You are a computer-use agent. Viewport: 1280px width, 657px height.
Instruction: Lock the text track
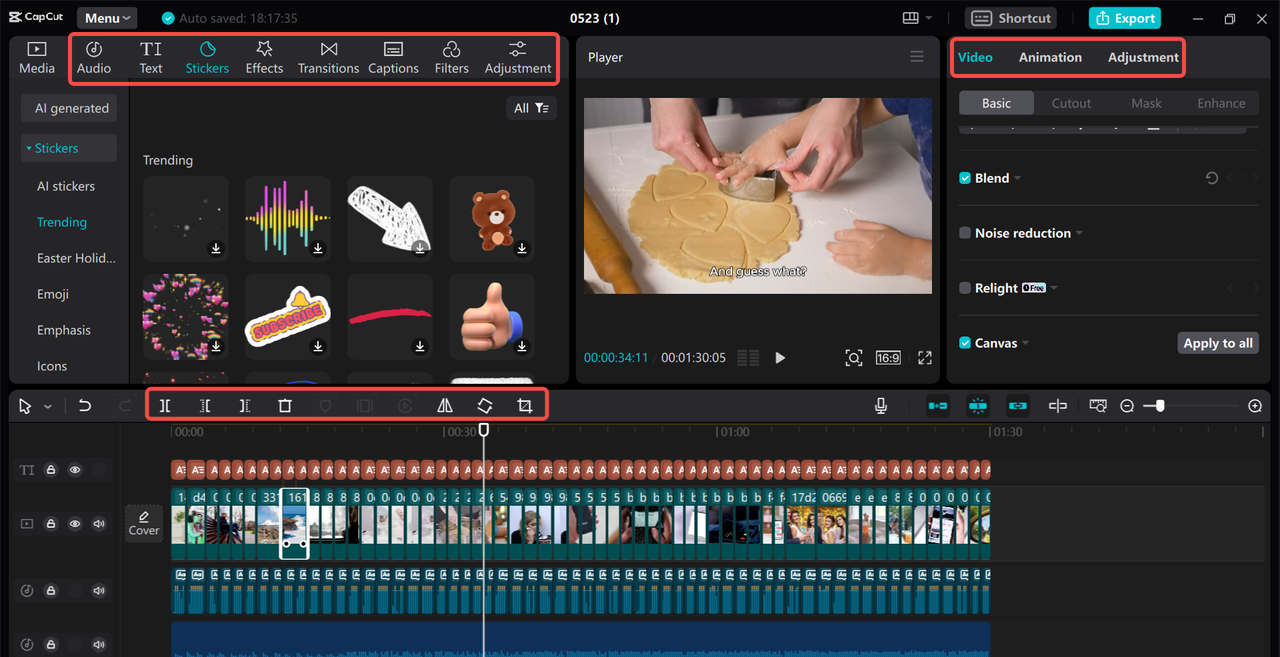coord(51,470)
